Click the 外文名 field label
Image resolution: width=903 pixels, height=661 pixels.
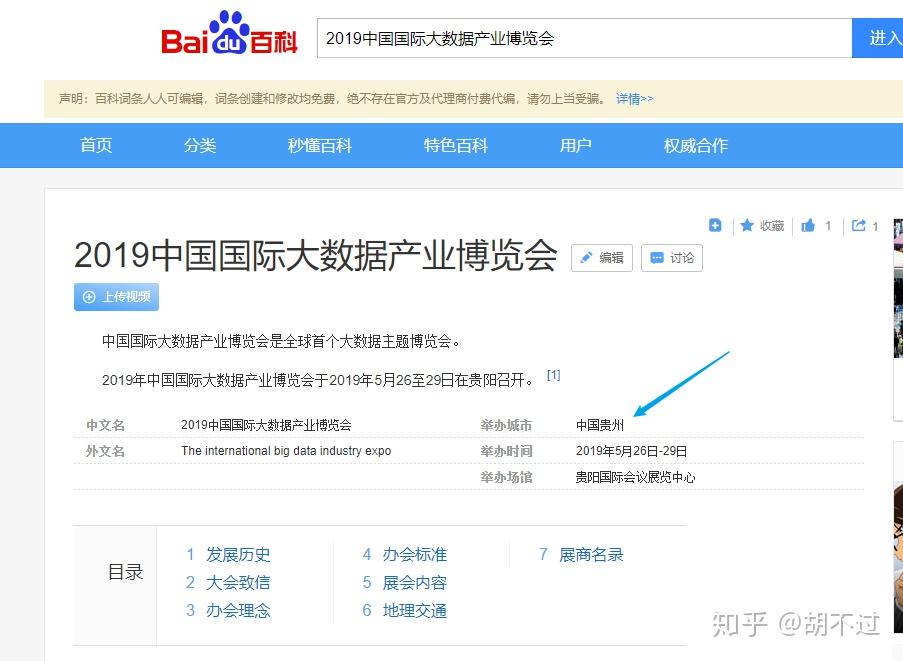(x=105, y=451)
